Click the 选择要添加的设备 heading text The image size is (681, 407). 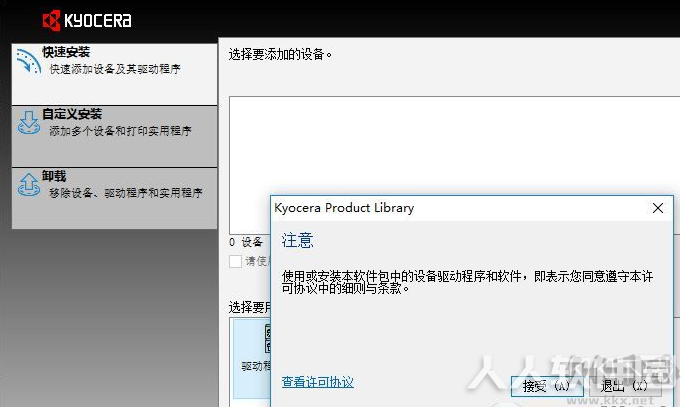281,55
